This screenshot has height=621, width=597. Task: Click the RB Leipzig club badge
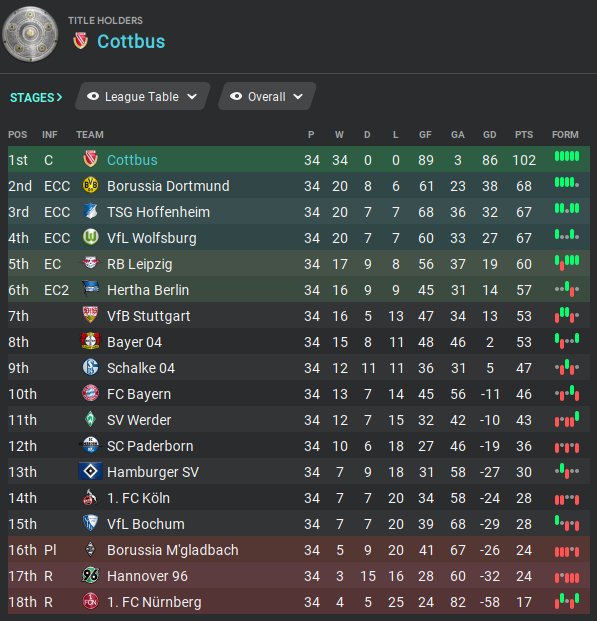click(x=90, y=263)
